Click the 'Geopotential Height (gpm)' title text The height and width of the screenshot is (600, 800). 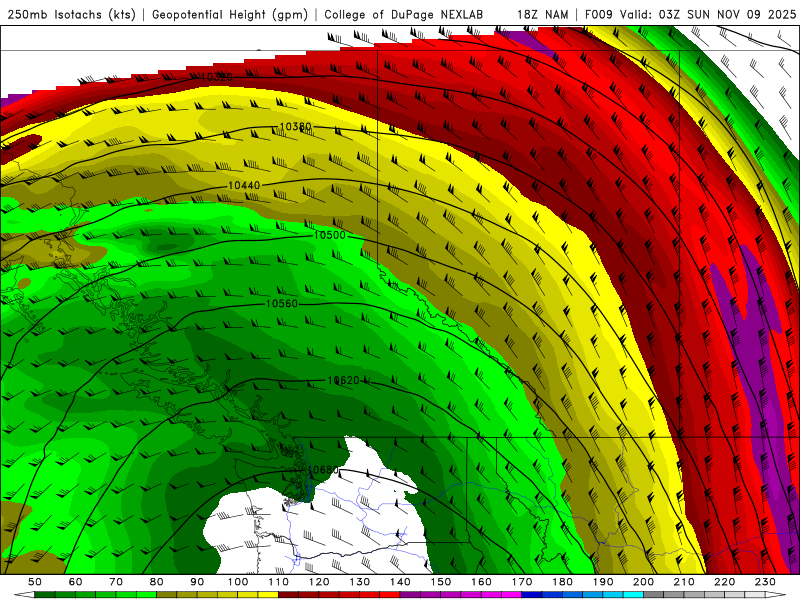point(230,15)
